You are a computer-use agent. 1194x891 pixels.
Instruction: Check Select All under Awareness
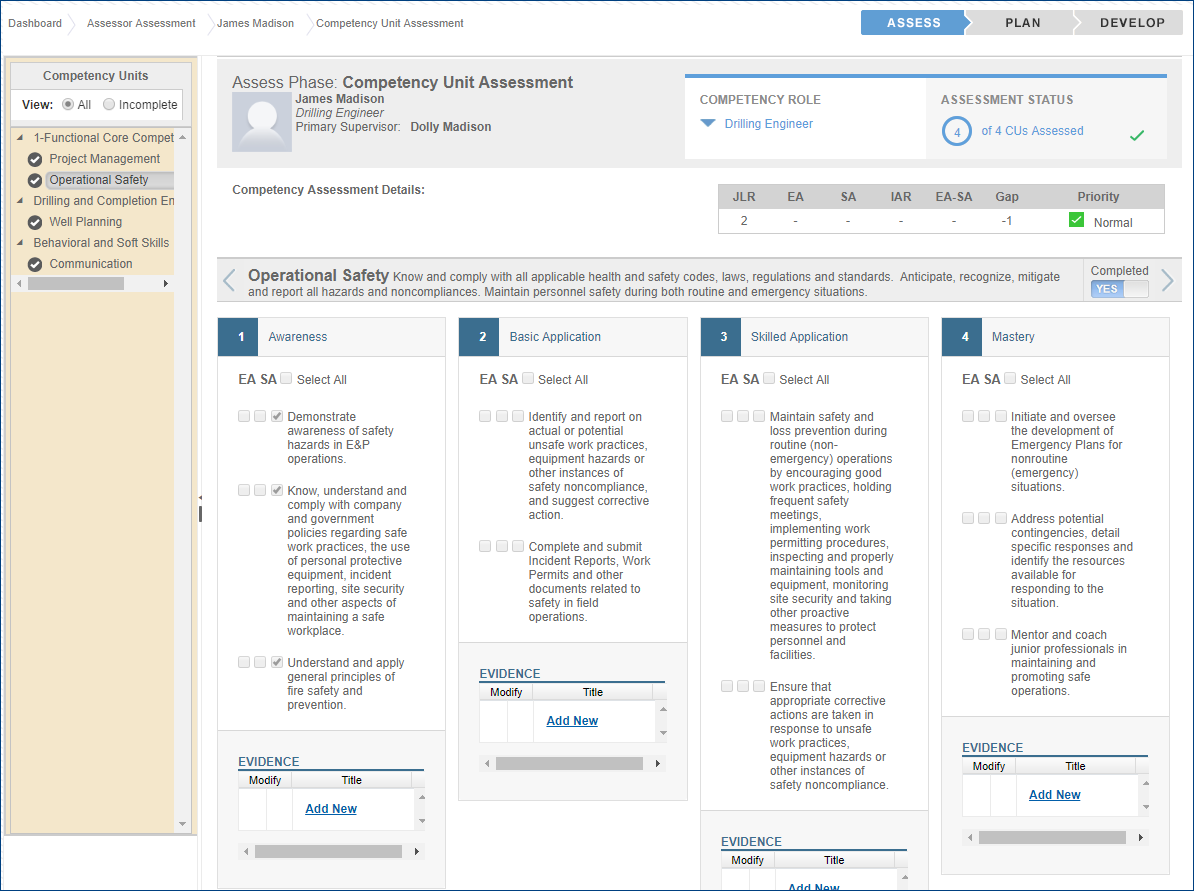click(286, 378)
